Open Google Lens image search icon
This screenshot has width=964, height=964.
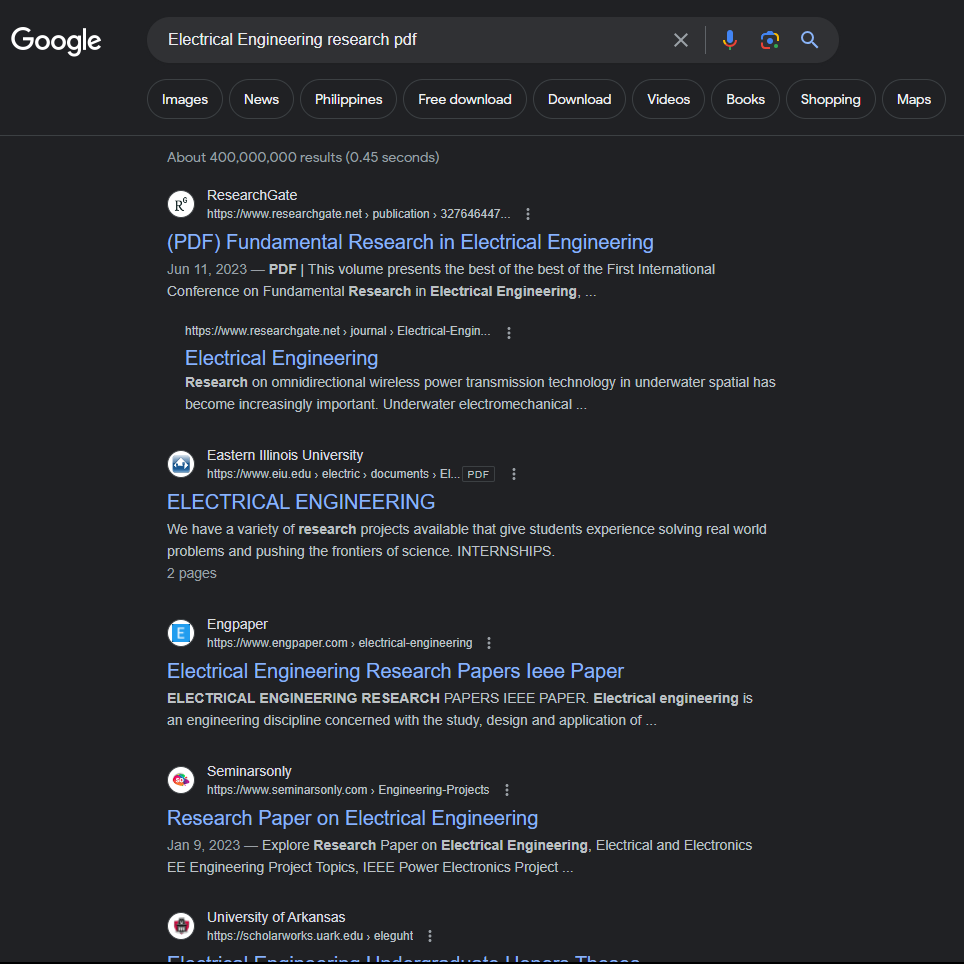pyautogui.click(x=770, y=40)
